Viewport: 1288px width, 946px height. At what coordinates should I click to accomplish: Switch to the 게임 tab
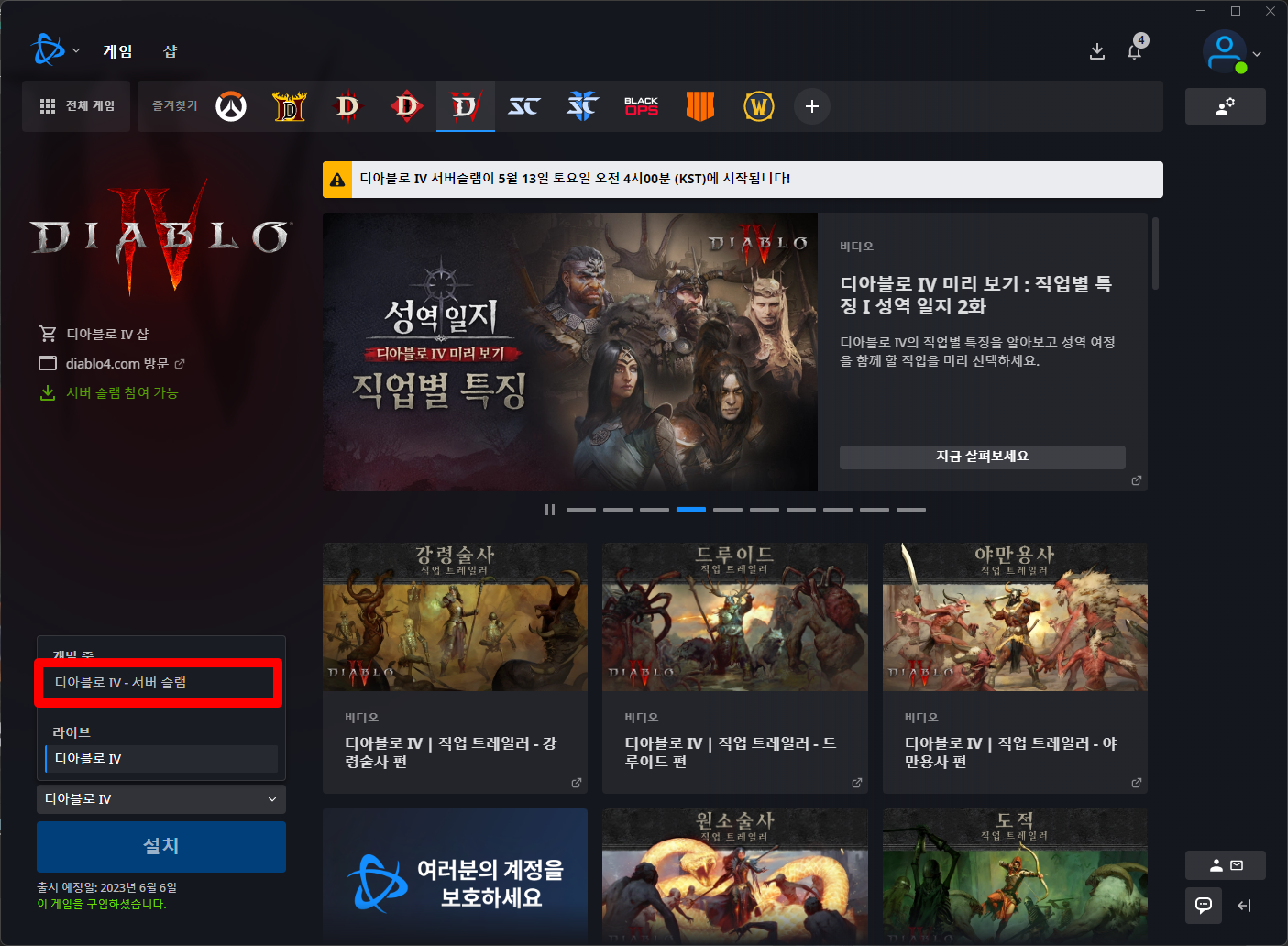coord(117,51)
